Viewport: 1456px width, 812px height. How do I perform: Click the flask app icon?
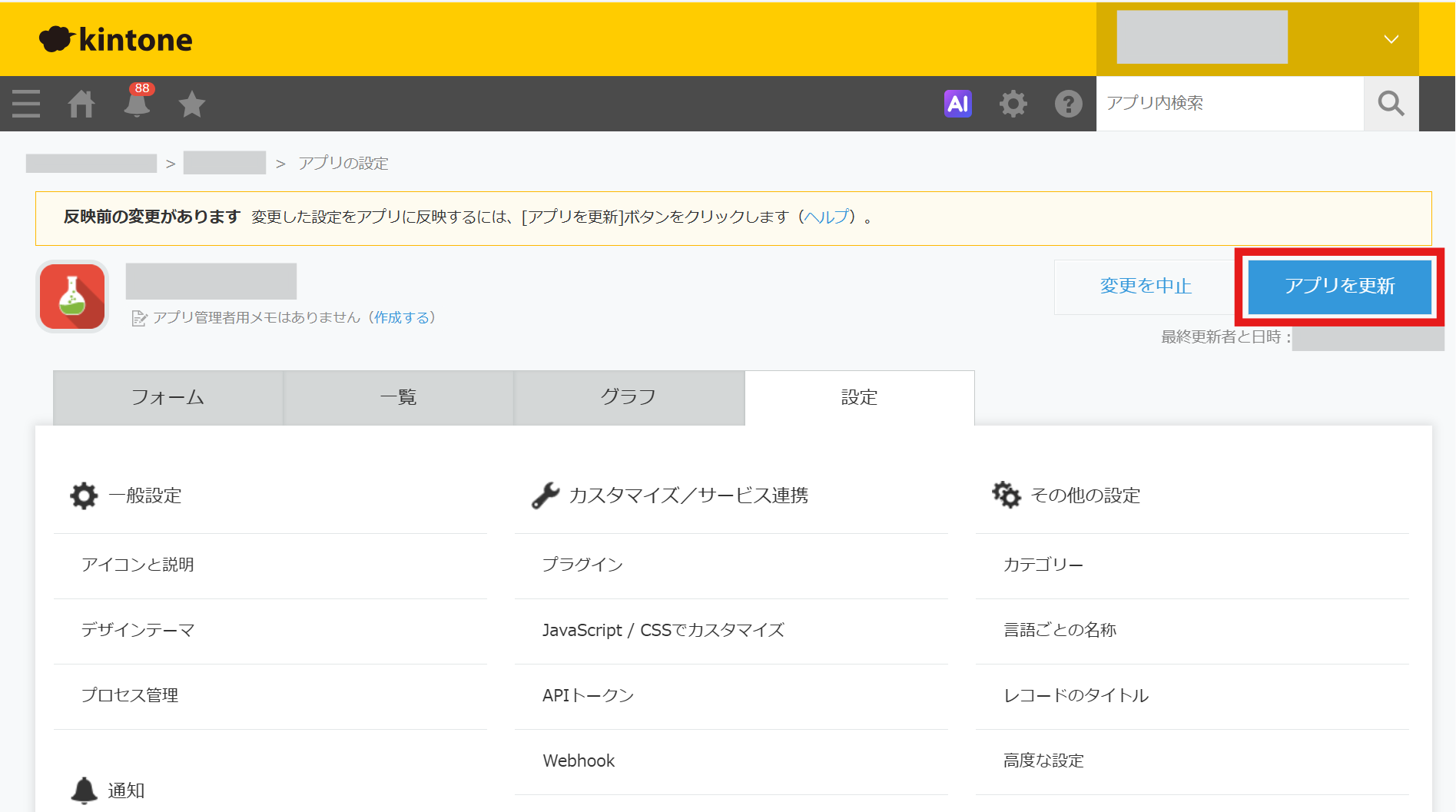coord(72,297)
